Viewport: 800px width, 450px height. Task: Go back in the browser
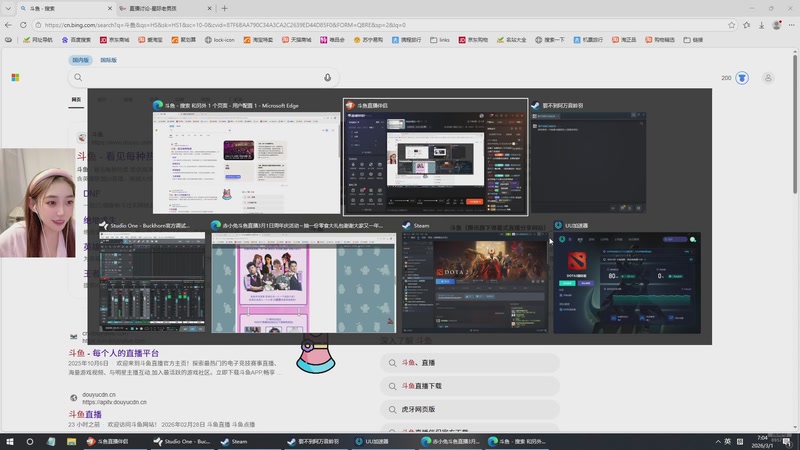(x=8, y=24)
